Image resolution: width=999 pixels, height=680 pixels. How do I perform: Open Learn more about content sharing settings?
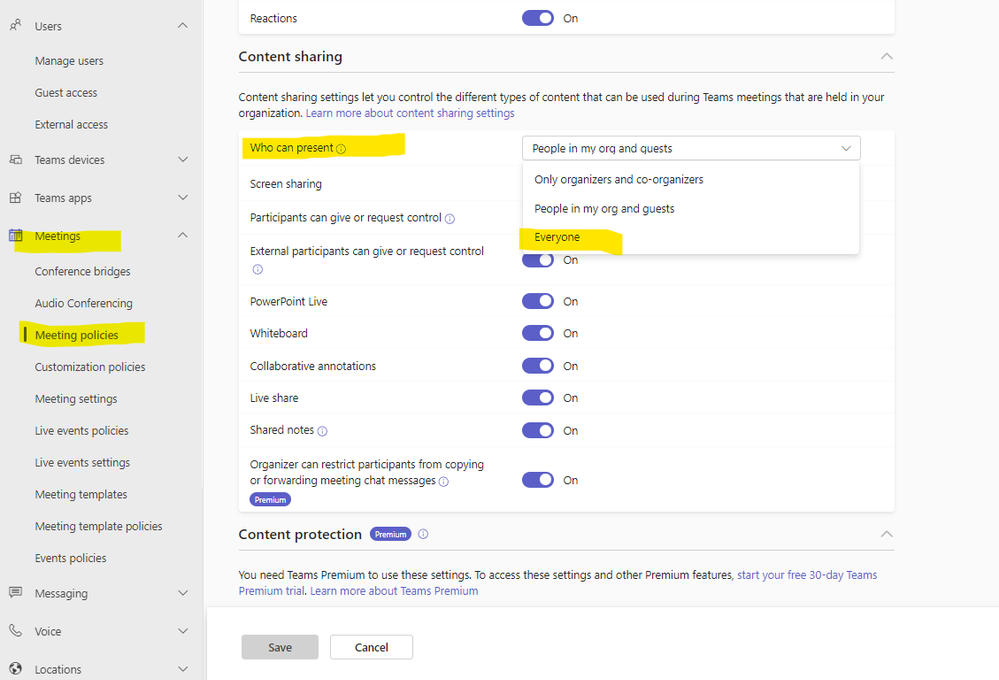[x=410, y=114]
